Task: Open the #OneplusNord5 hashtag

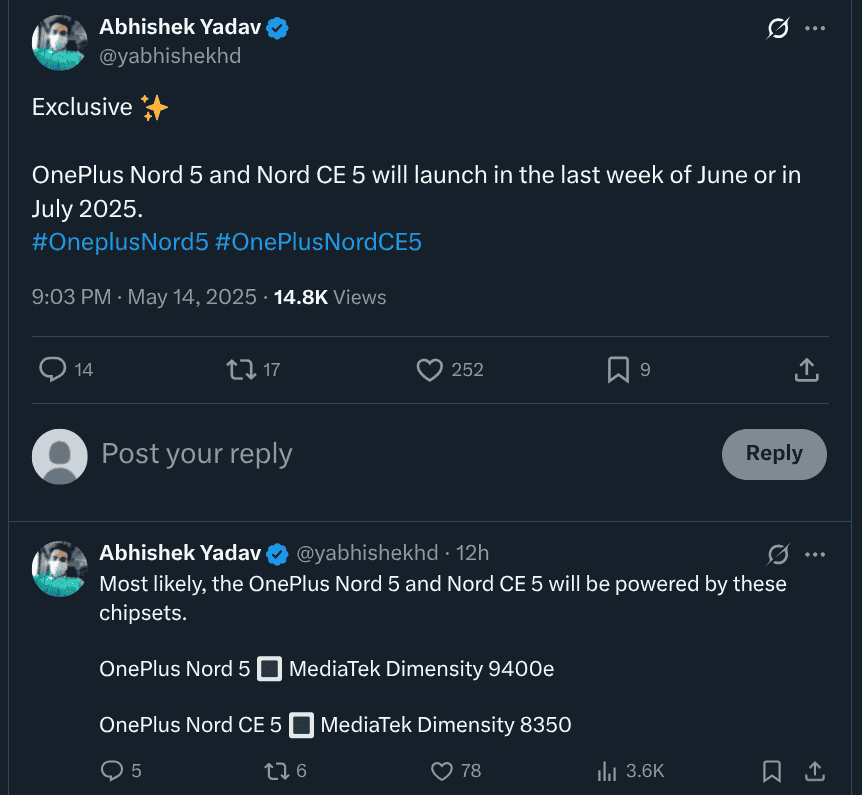Action: tap(119, 242)
